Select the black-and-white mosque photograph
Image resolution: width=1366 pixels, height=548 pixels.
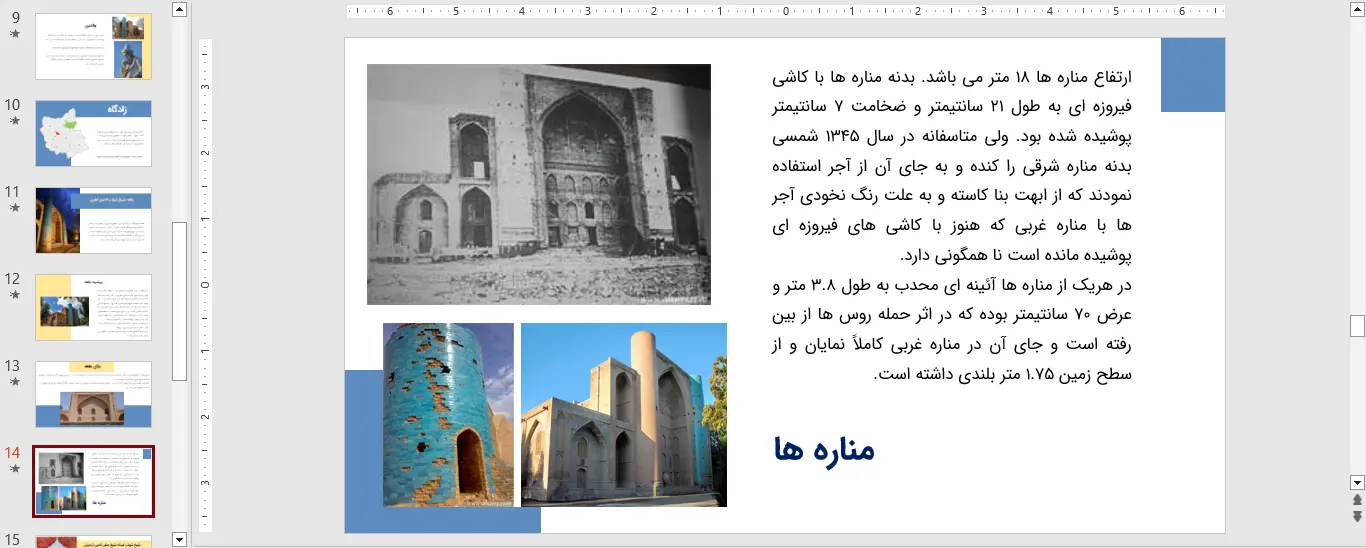[x=539, y=184]
